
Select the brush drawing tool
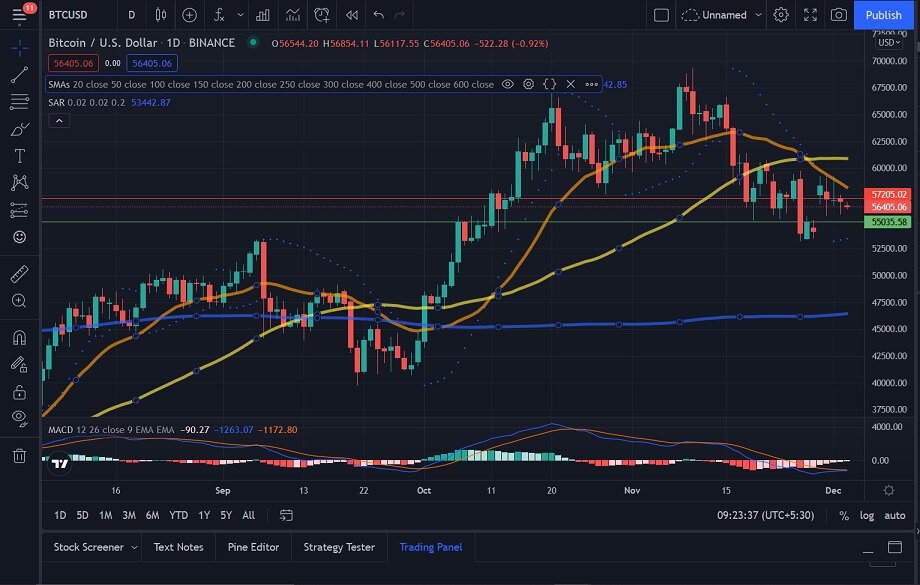pos(19,129)
